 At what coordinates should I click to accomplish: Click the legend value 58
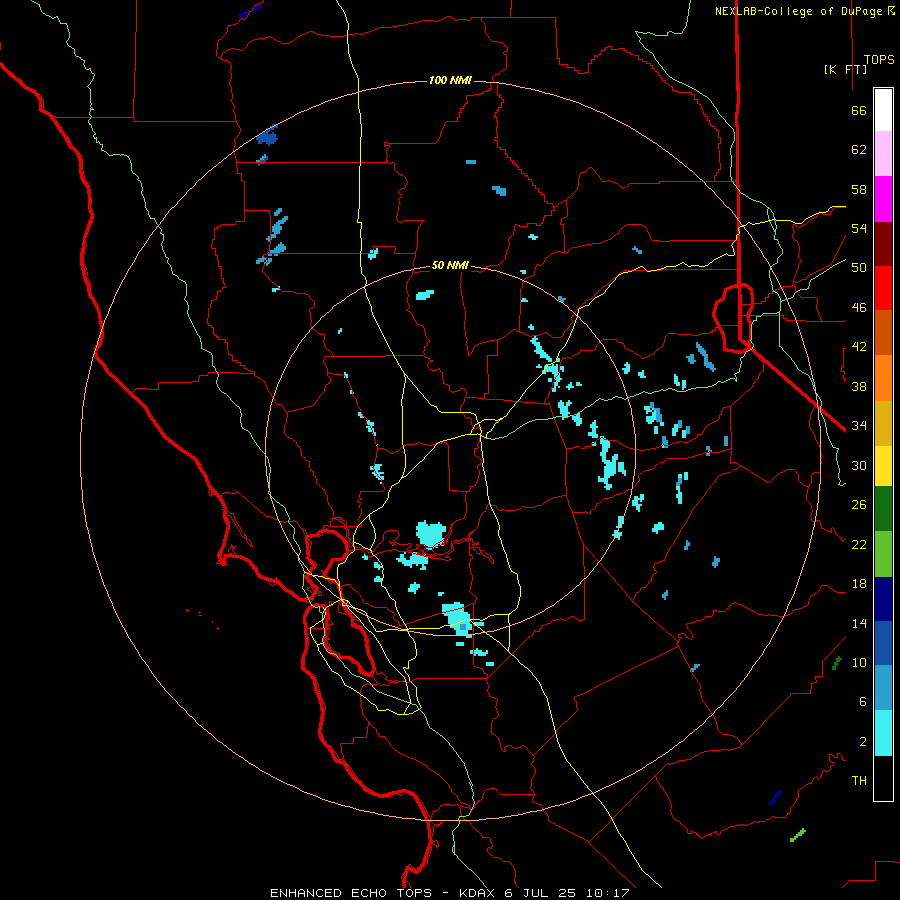(859, 189)
